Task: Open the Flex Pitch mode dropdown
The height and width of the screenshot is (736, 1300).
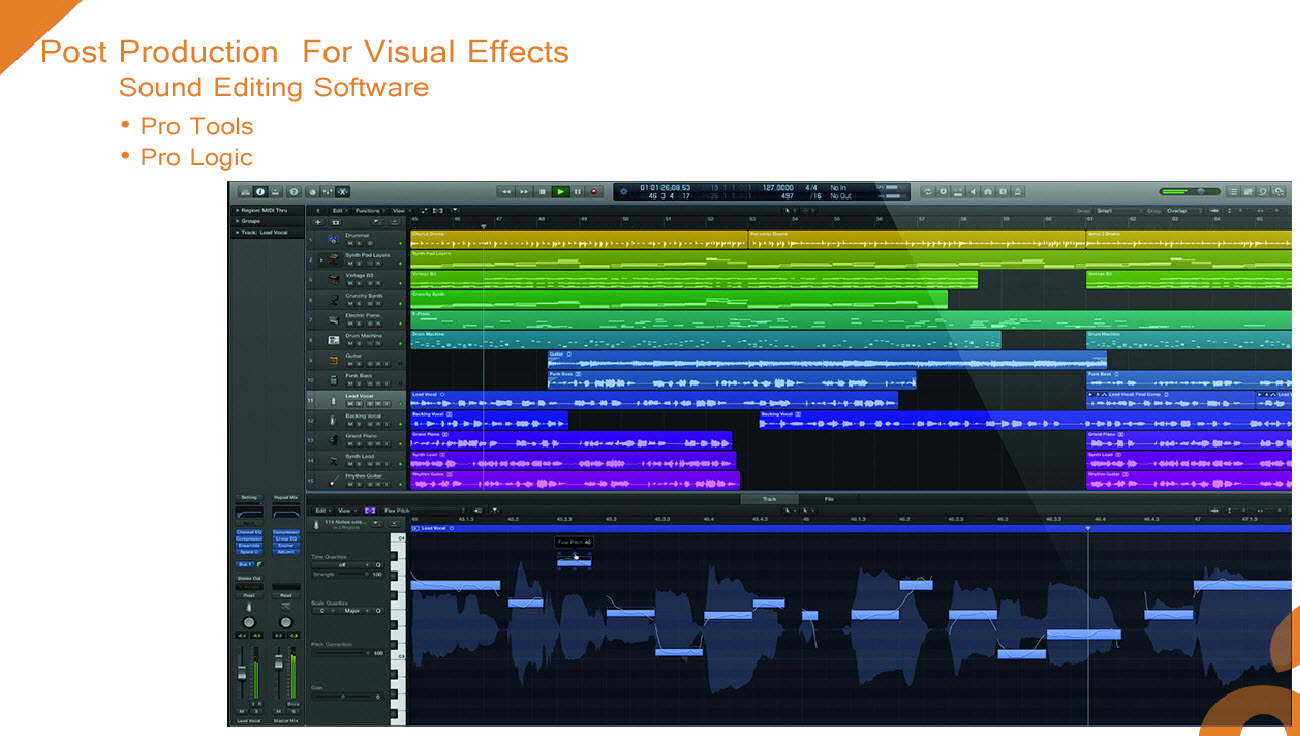Action: (424, 511)
